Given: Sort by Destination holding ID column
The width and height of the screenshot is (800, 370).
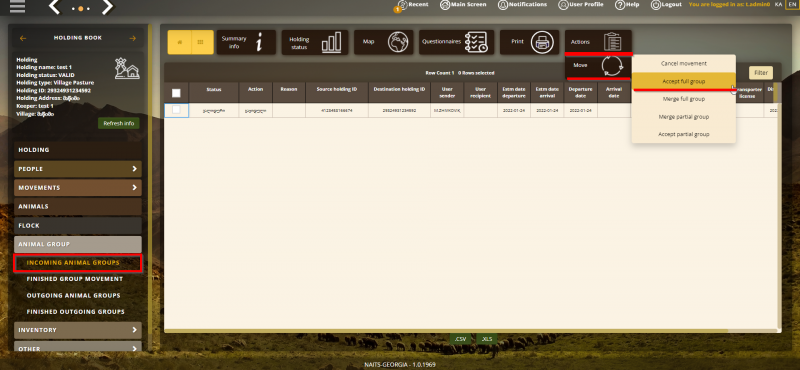Looking at the screenshot, I should [399, 92].
